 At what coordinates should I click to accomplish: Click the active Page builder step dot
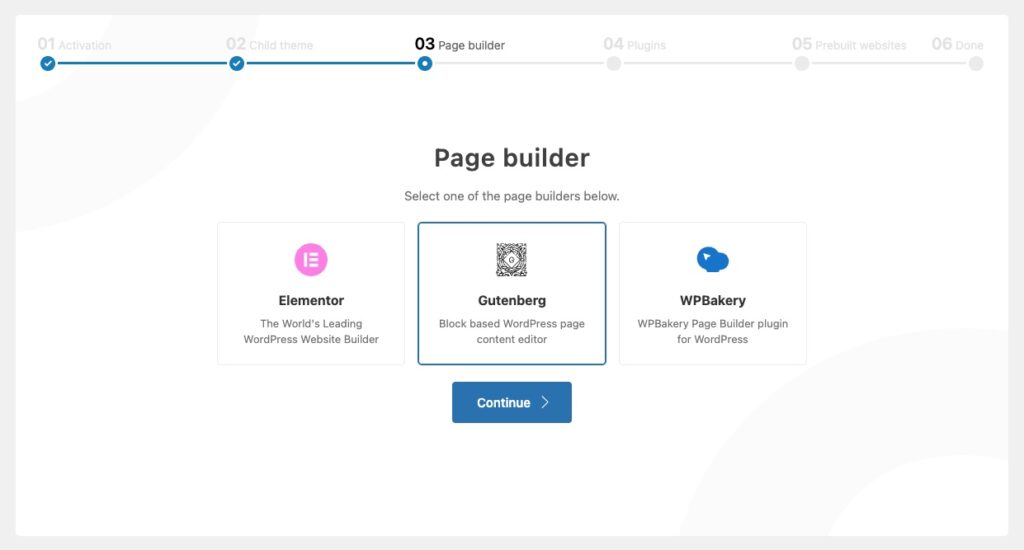425,63
